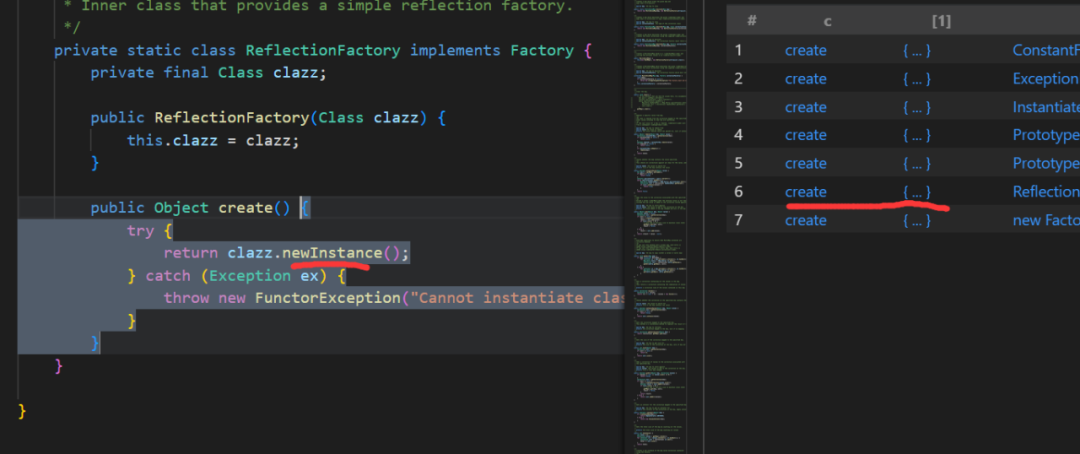Viewport: 1080px width, 454px height.
Task: Click the 'private final Class clazz;' line
Action: pyautogui.click(x=208, y=72)
